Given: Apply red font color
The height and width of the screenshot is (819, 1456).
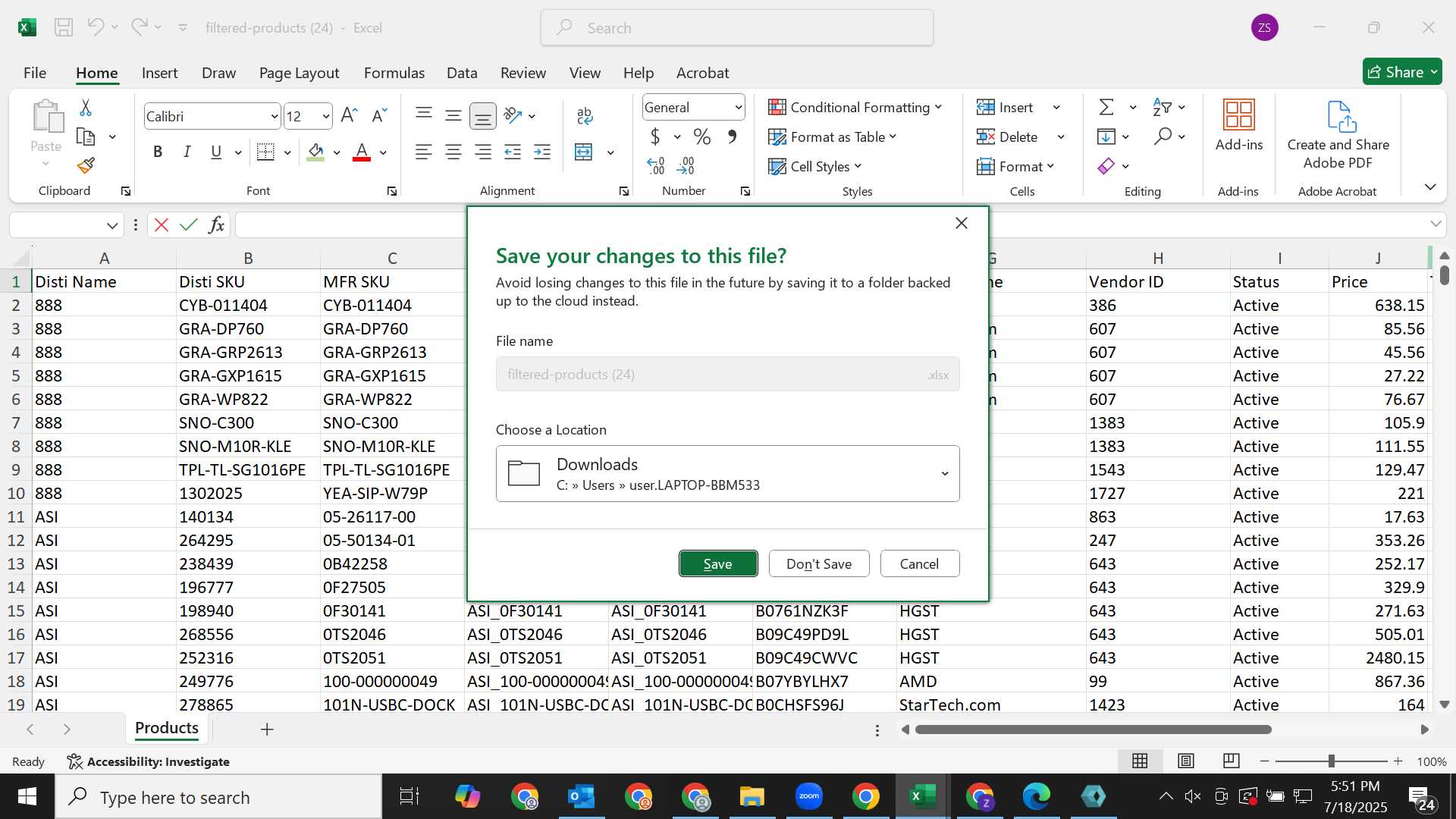Looking at the screenshot, I should click(x=362, y=152).
